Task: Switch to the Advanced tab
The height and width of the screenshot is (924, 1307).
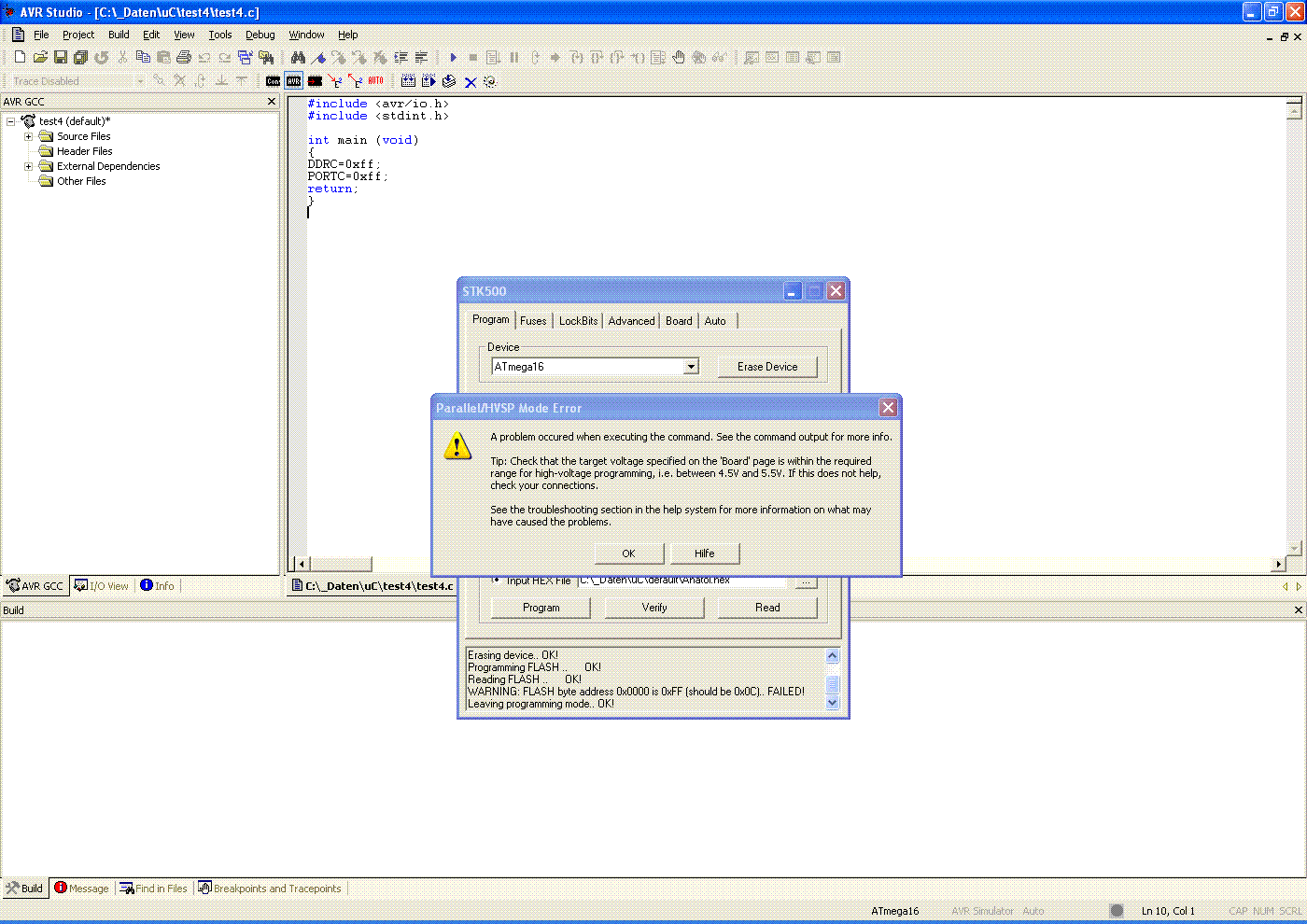Action: [631, 321]
